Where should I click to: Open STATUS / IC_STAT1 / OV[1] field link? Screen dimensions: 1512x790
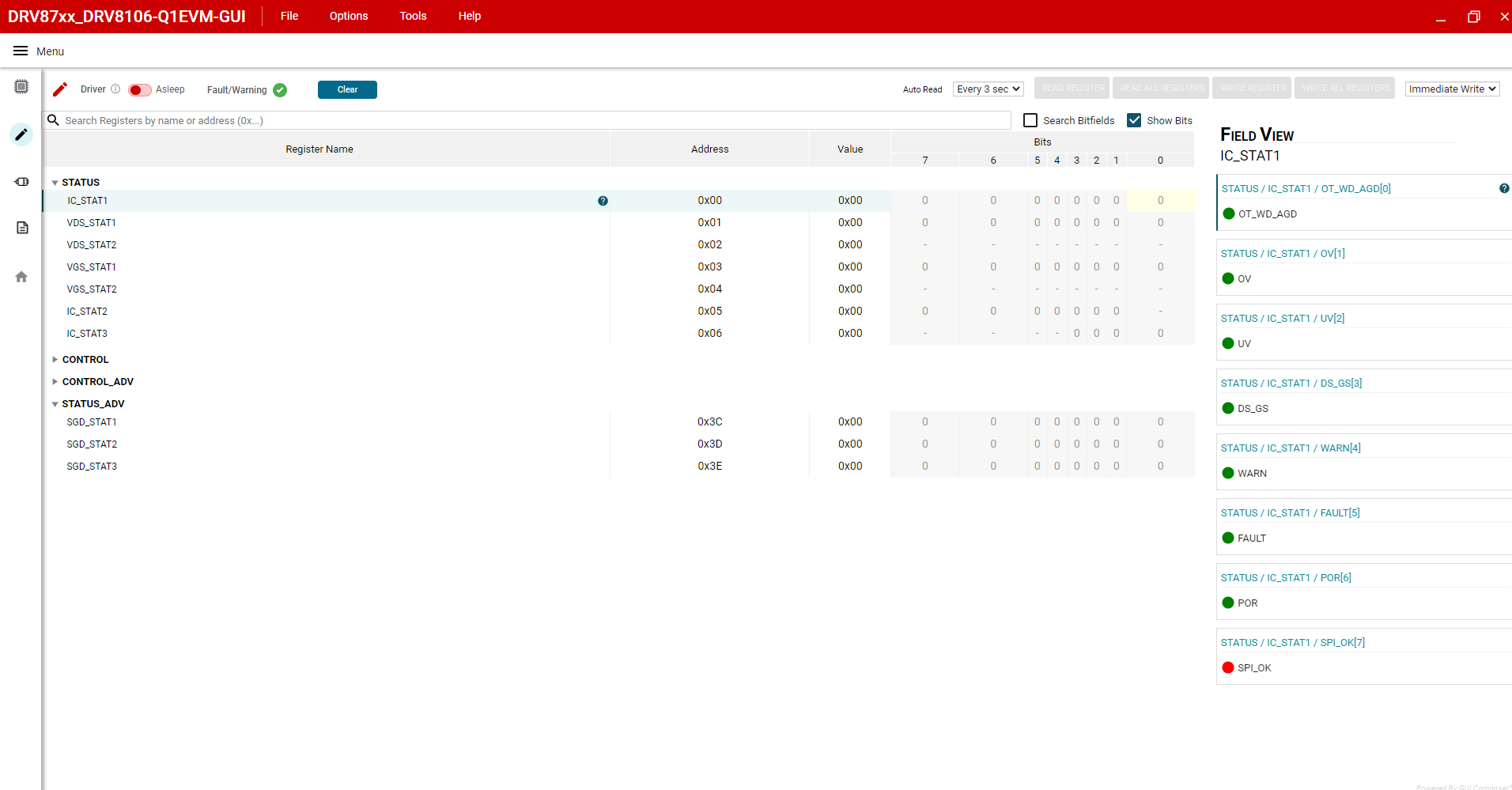[1283, 254]
